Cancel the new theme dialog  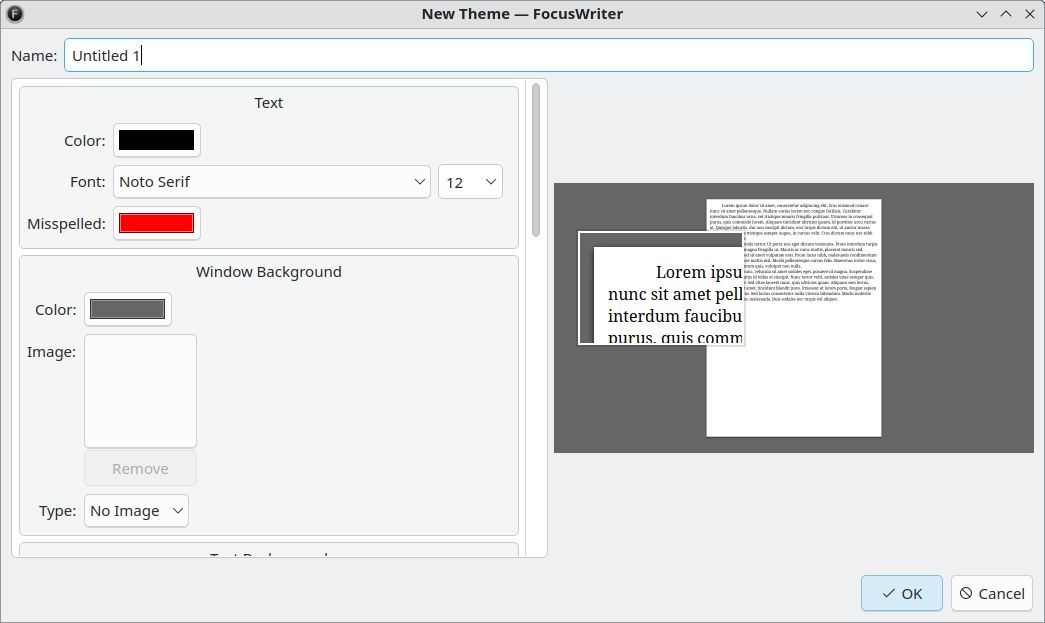pos(992,593)
